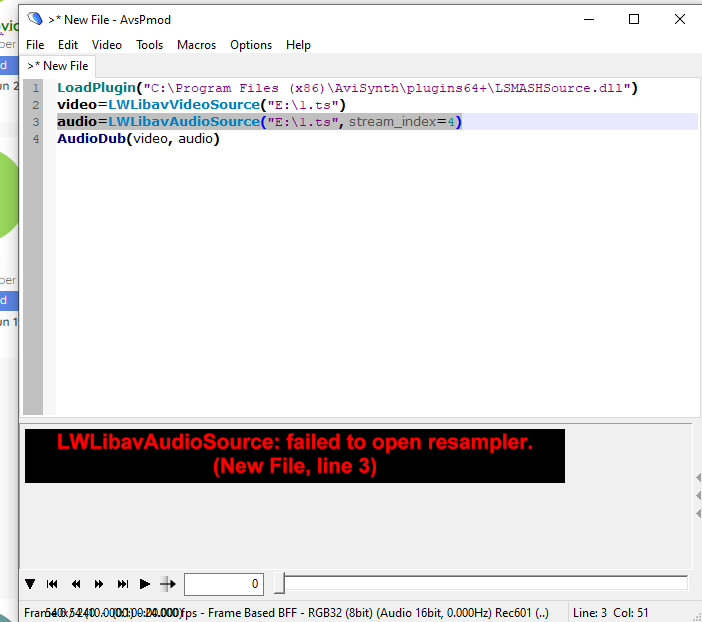702x622 pixels.
Task: Jump to the next bookmark
Action: 123,584
